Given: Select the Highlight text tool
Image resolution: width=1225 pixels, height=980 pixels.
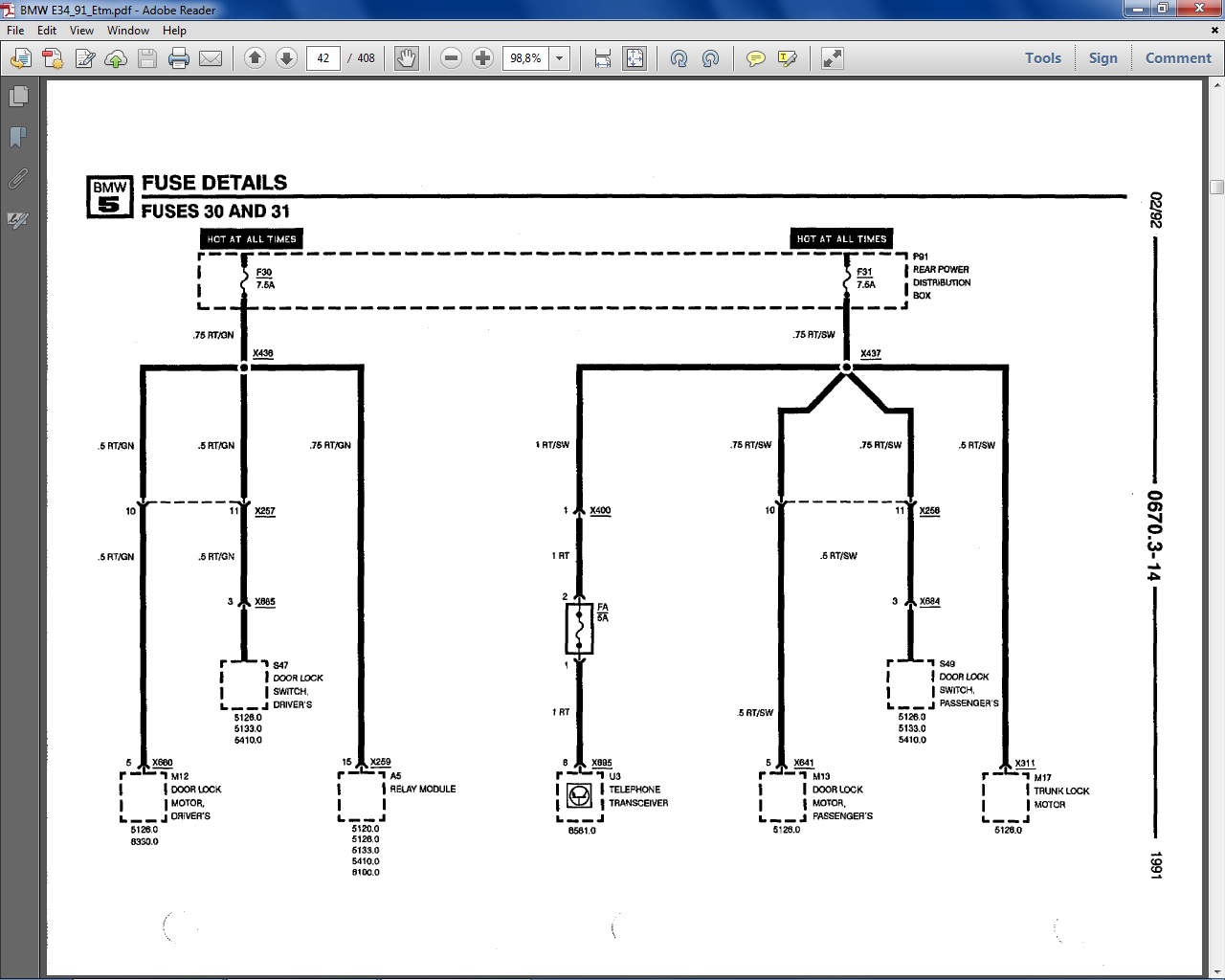Looking at the screenshot, I should [x=788, y=58].
